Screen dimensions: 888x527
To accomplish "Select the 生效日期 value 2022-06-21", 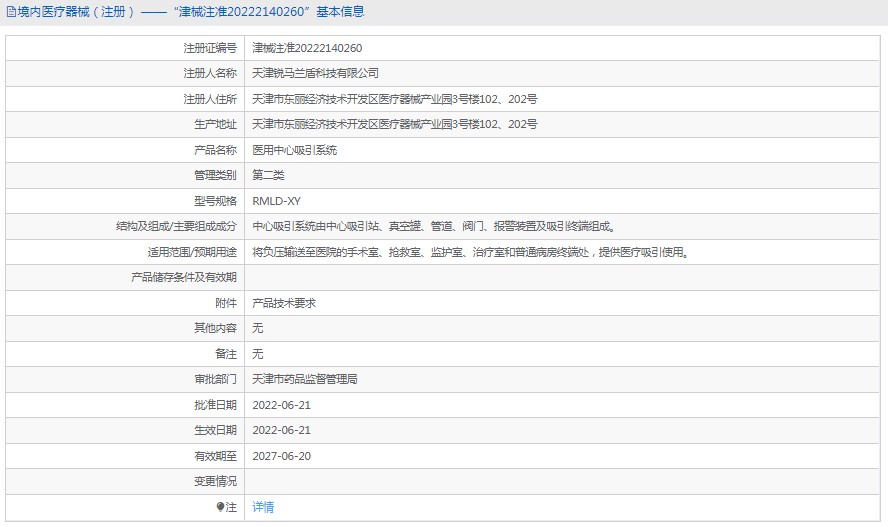I will click(281, 430).
